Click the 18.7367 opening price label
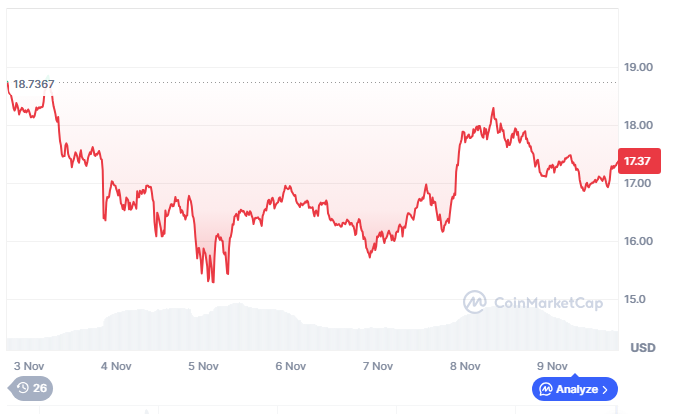This screenshot has width=674, height=414. [34, 84]
